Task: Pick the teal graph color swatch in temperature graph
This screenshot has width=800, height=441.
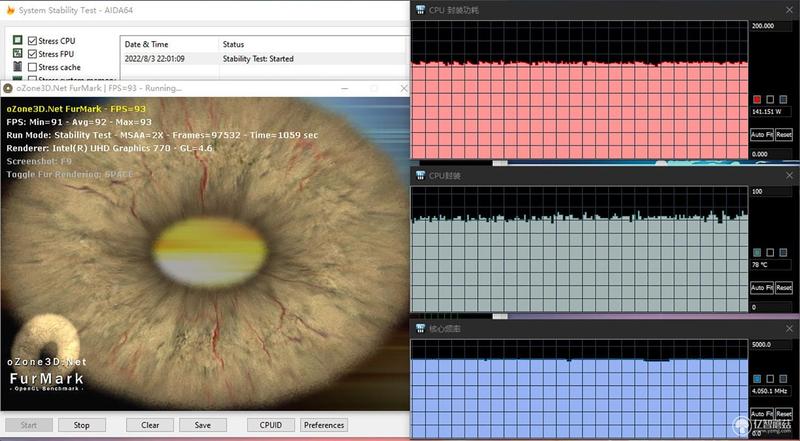Action: point(757,253)
